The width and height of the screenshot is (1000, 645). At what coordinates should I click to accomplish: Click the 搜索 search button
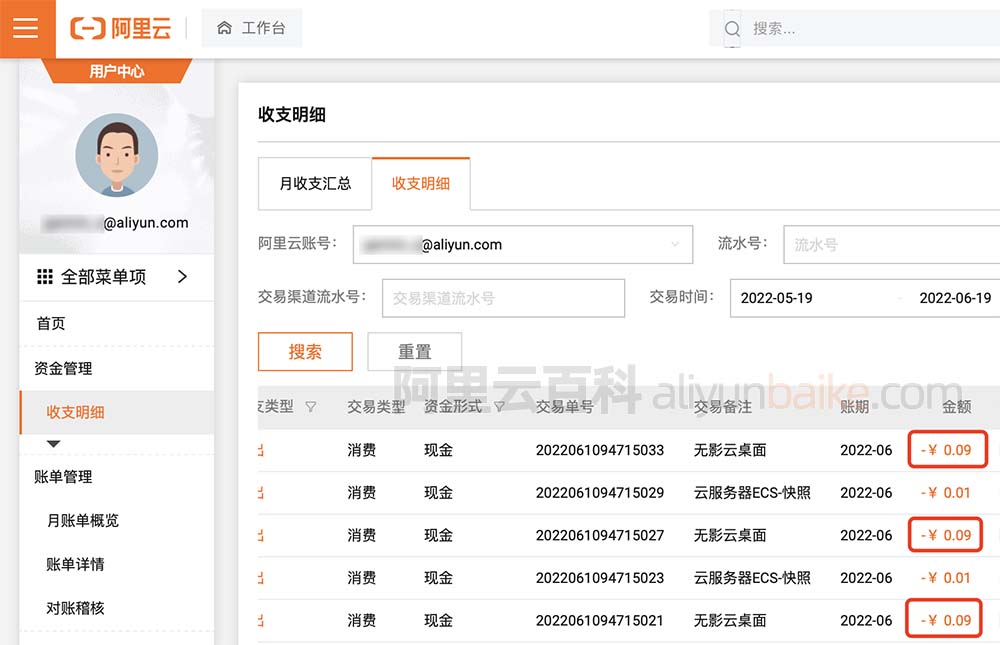coord(305,352)
